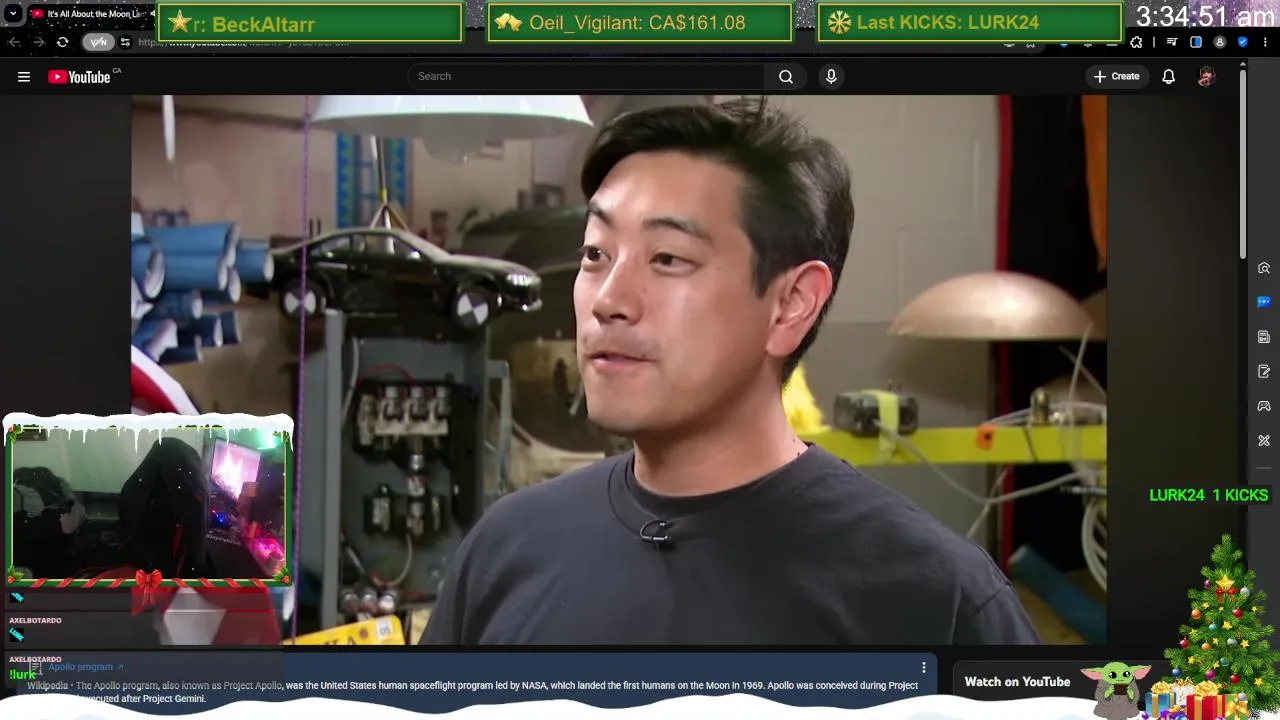Open the Create button menu
The image size is (1280, 720).
[x=1116, y=76]
